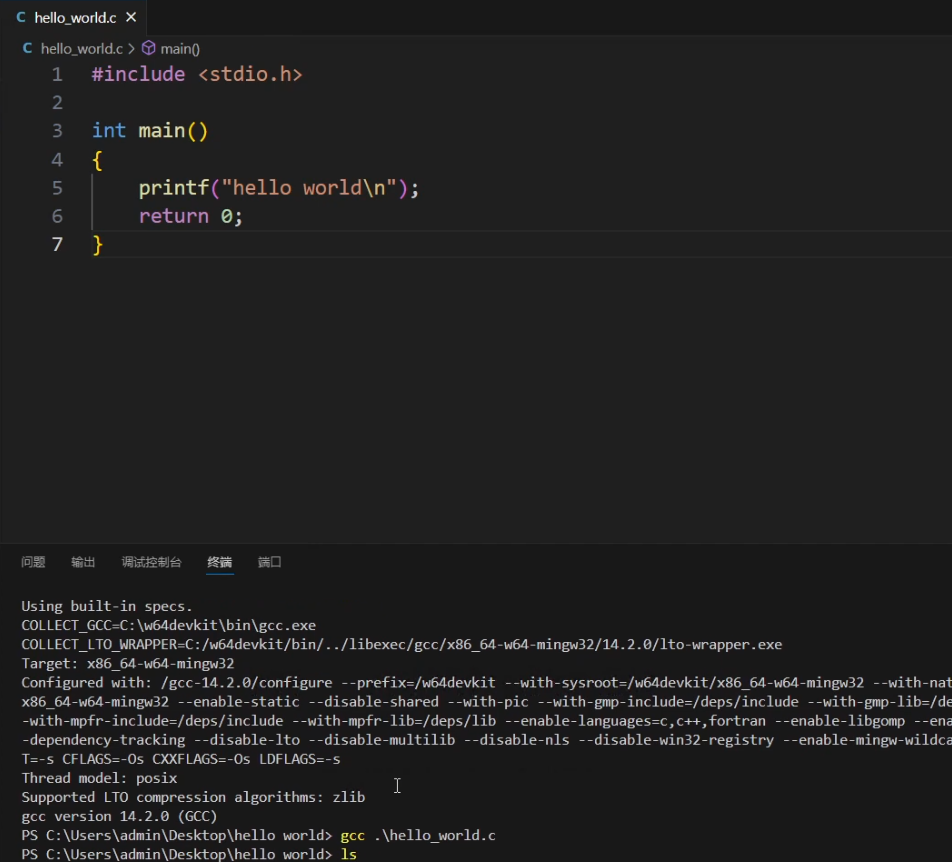Click the #include <stdio.h> line

click(x=196, y=74)
